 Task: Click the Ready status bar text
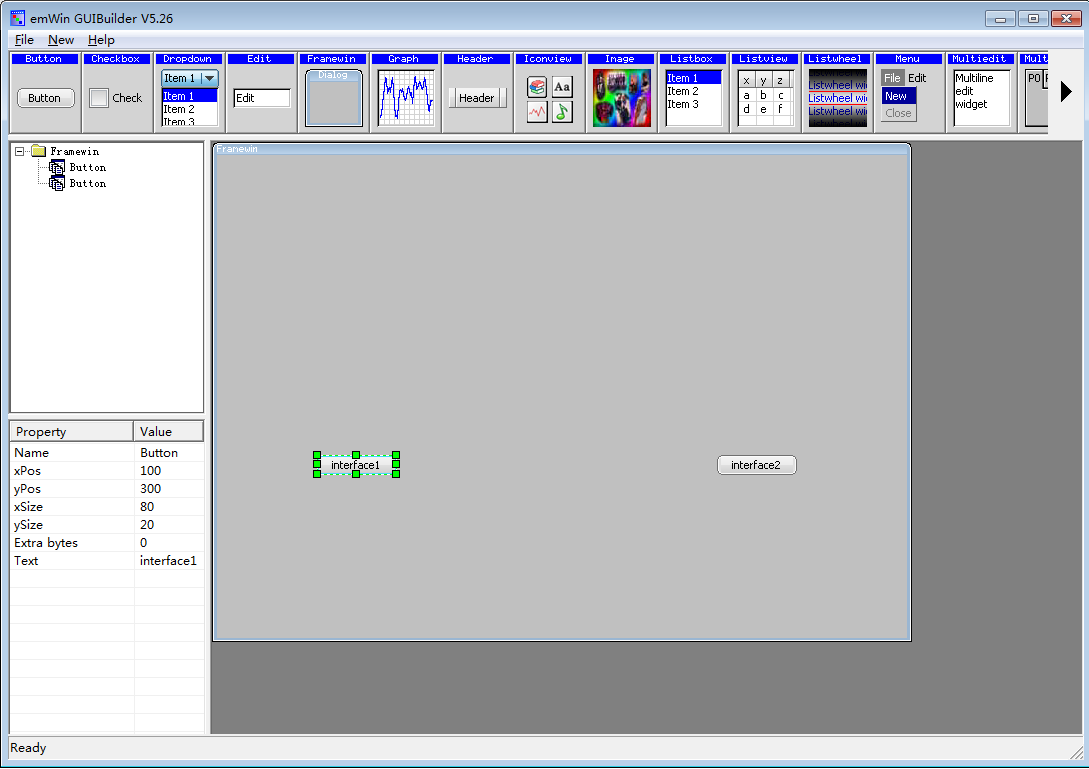coord(28,747)
